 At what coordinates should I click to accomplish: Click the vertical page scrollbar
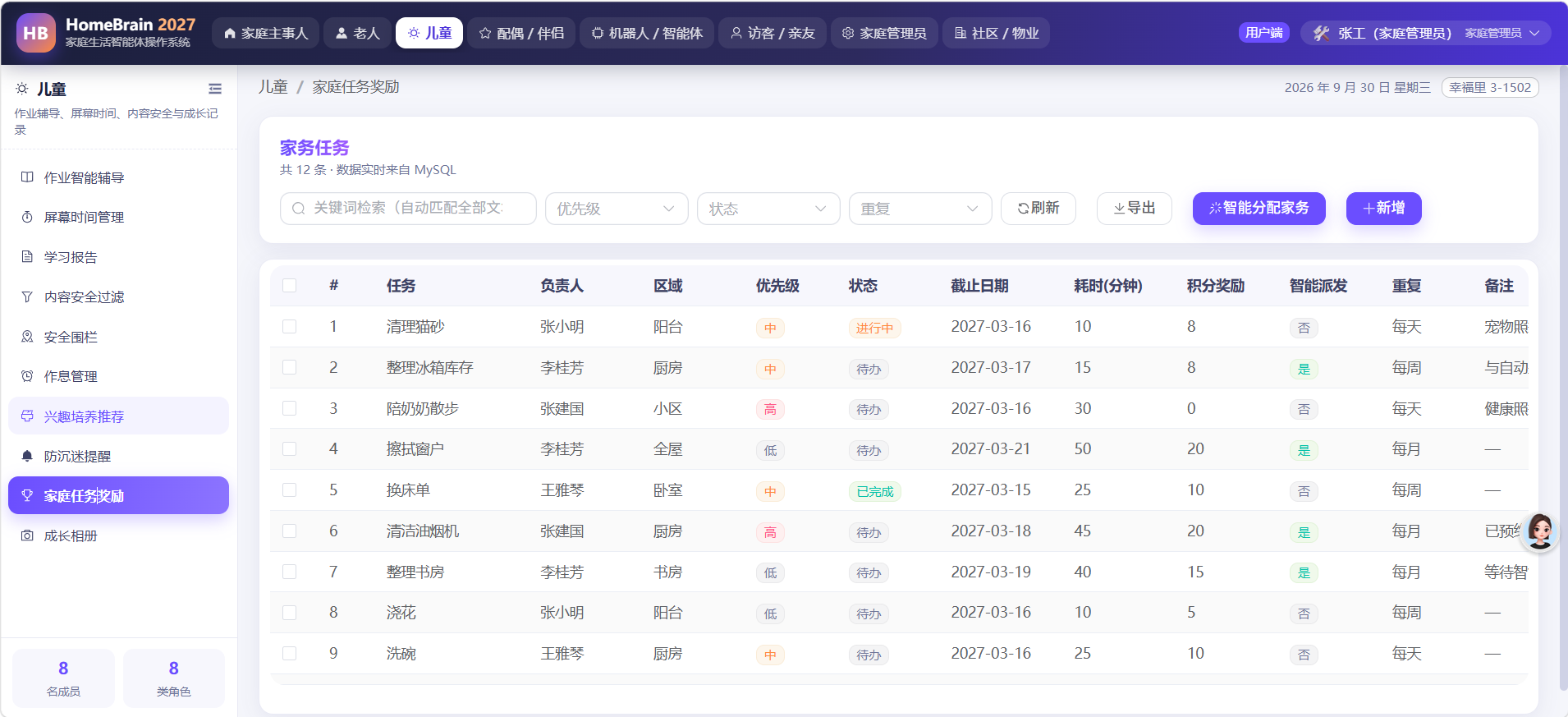coord(1563,378)
